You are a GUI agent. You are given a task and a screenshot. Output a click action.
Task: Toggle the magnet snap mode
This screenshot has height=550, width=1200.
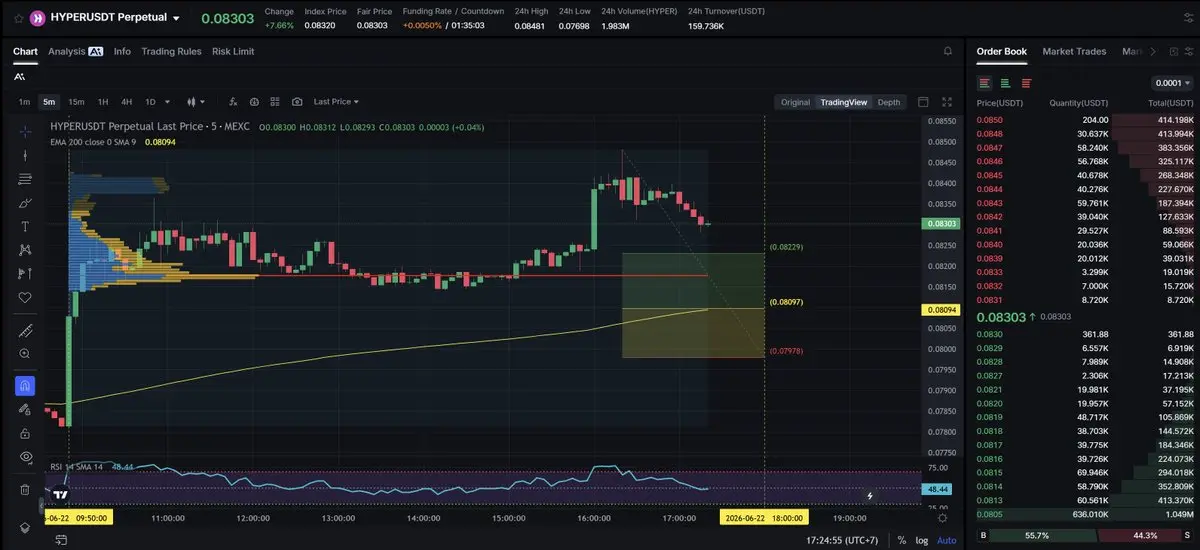(25, 385)
